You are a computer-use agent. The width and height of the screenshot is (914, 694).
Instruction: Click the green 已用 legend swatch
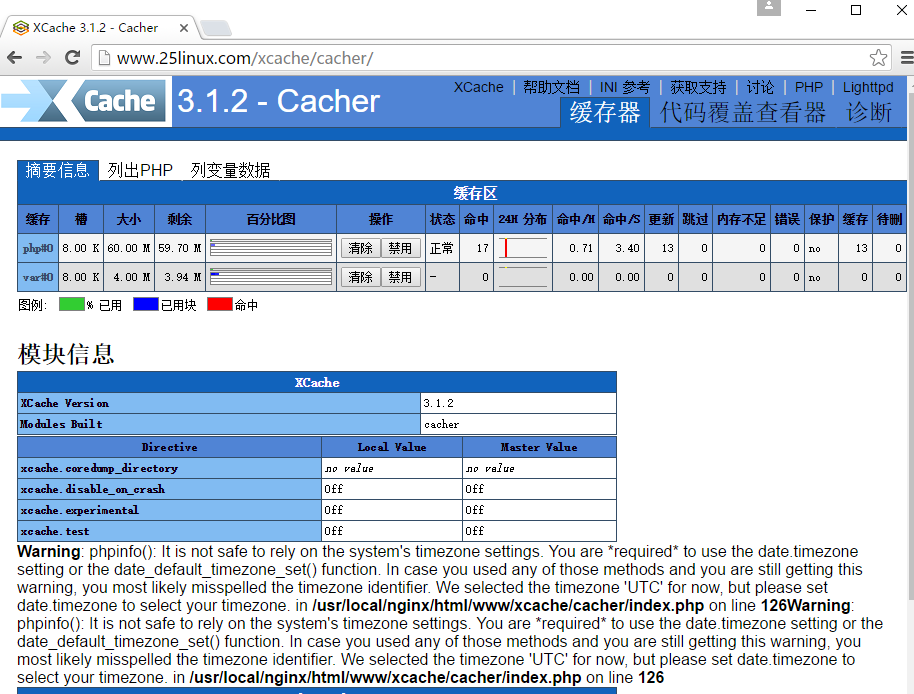pyautogui.click(x=72, y=304)
